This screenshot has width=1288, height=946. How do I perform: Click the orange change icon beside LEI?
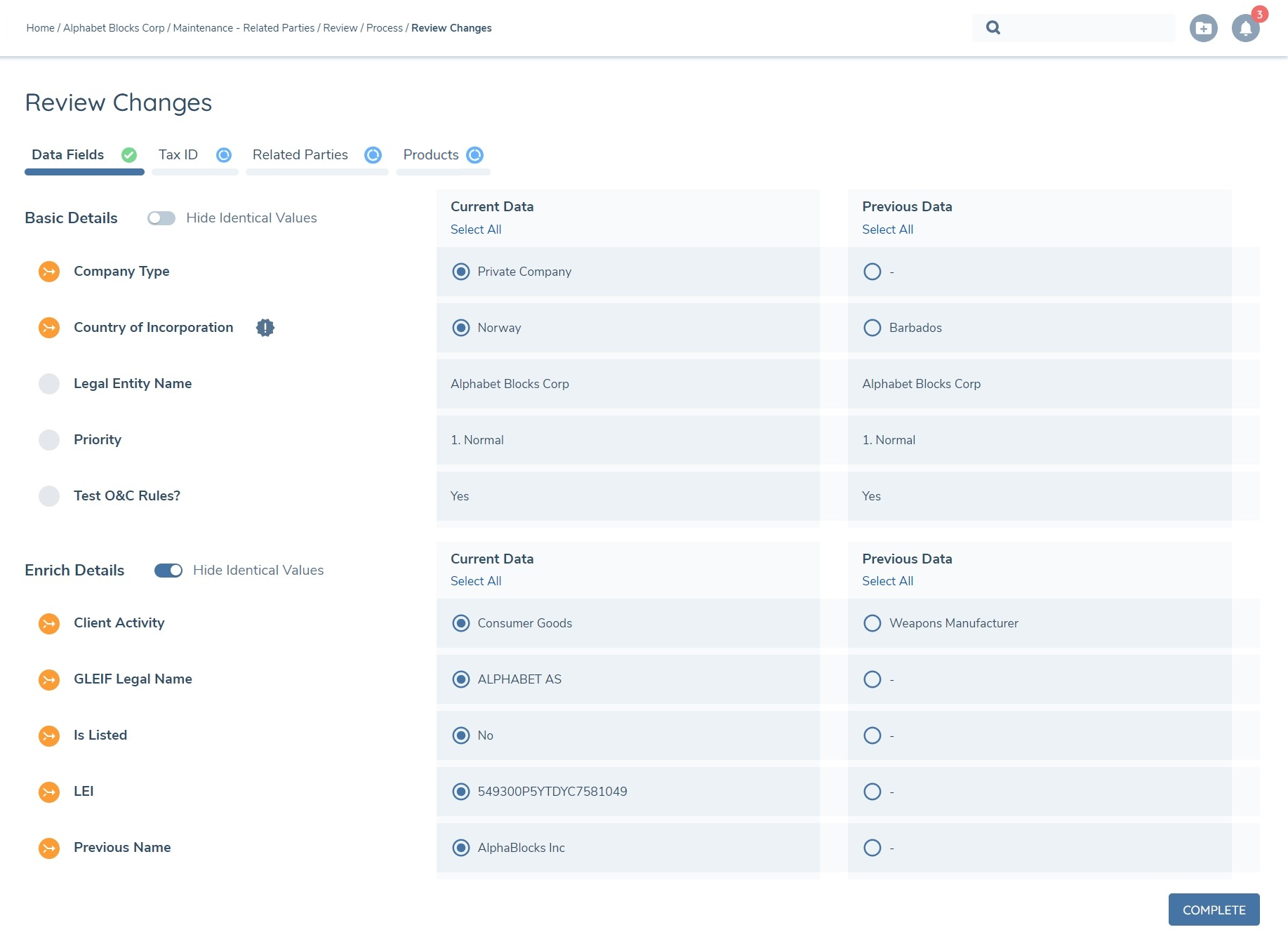click(48, 792)
